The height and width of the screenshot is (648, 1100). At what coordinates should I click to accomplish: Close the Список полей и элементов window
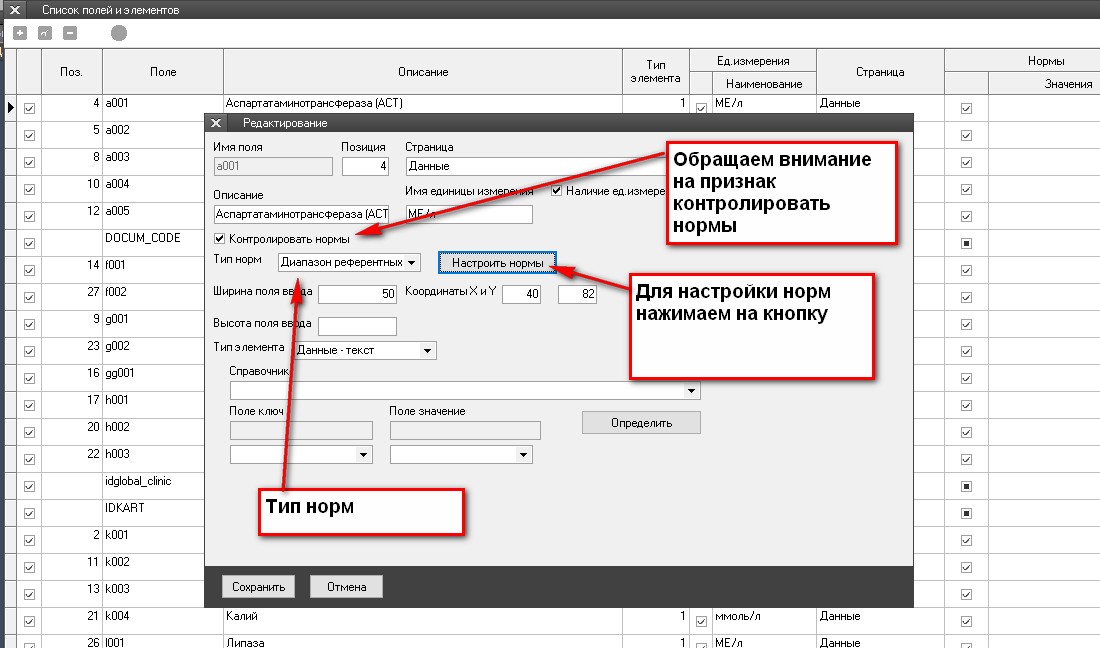click(x=14, y=9)
